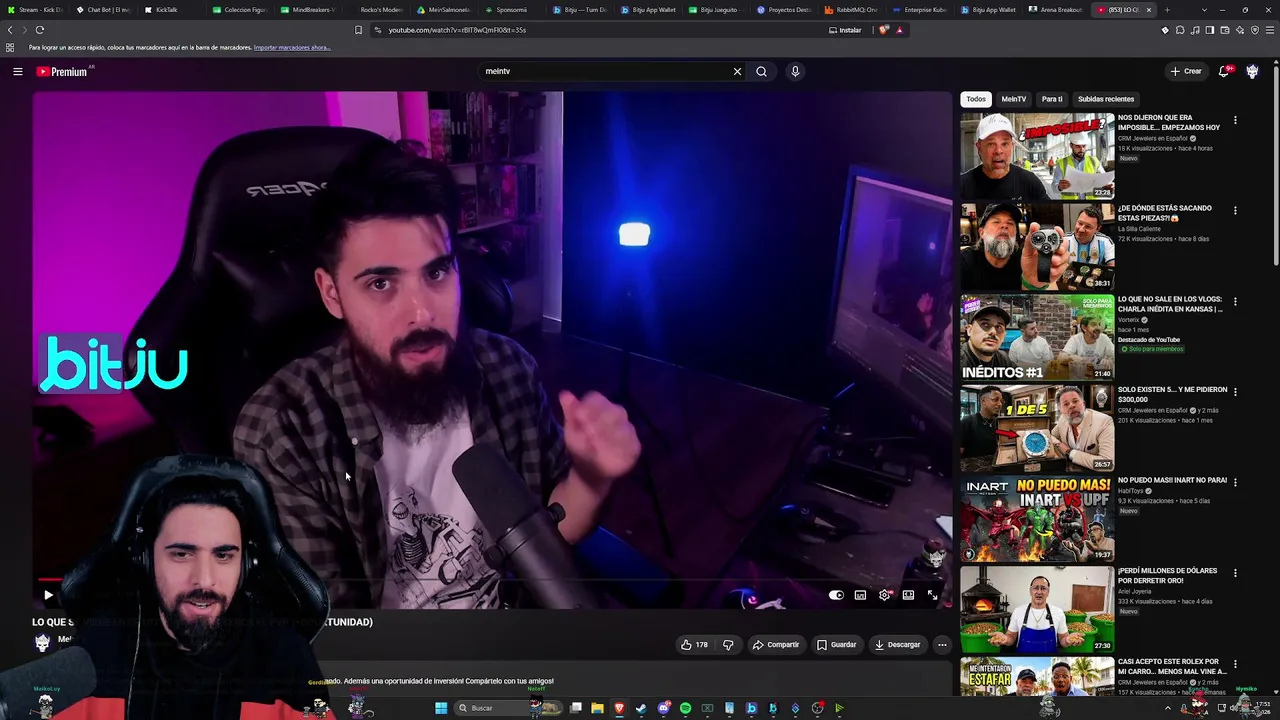
Task: Click the magnifier search button
Action: [x=761, y=71]
